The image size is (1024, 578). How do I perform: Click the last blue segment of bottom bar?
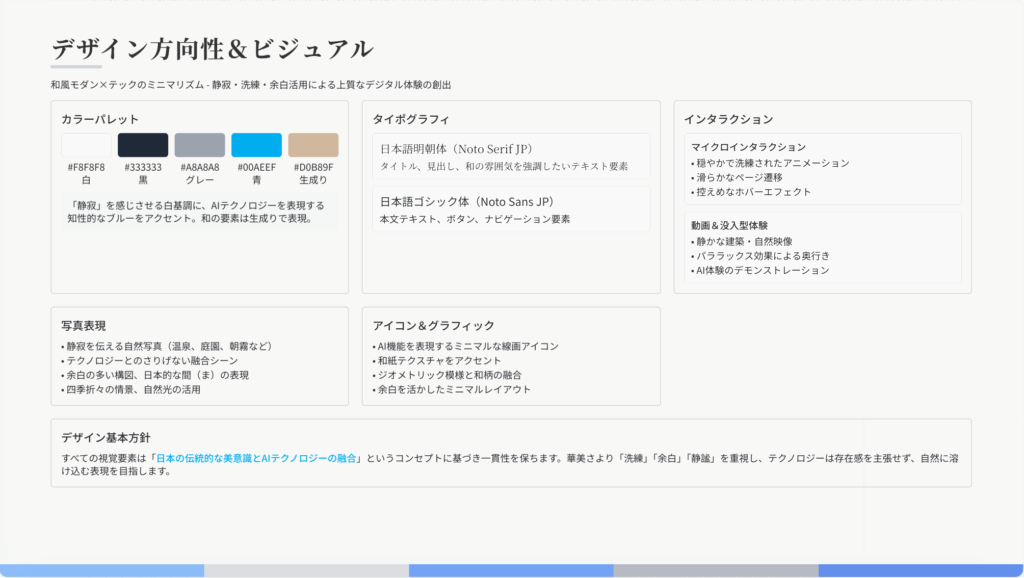point(920,570)
